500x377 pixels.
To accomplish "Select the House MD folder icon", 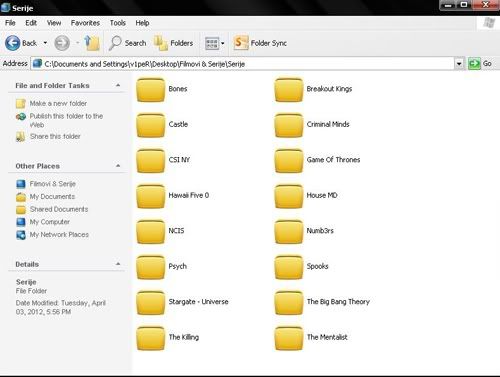I will pos(289,196).
